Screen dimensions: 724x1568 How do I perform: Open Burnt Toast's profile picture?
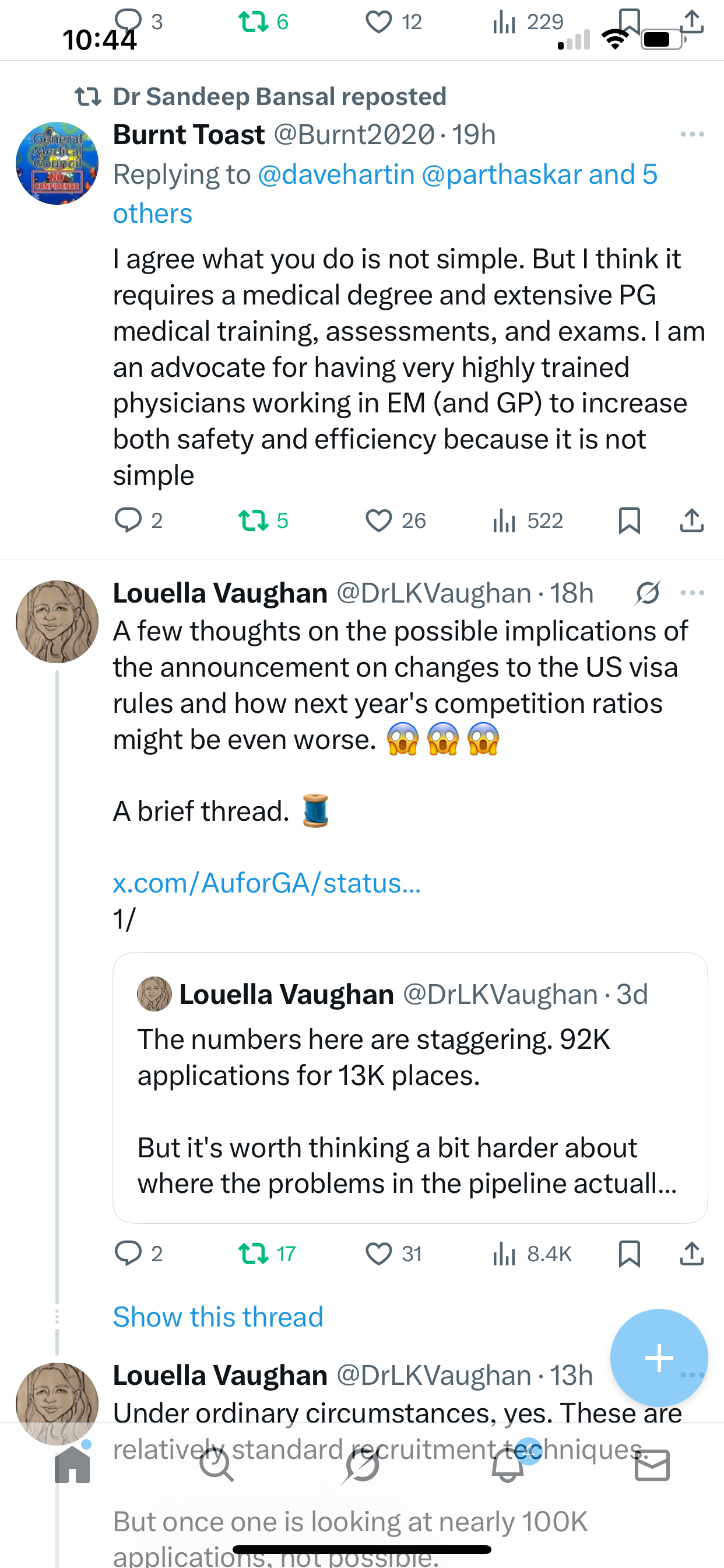[x=57, y=163]
